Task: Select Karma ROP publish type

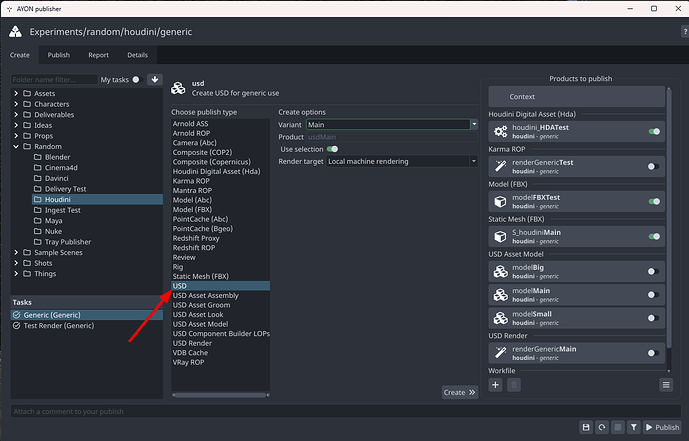Action: click(220, 181)
